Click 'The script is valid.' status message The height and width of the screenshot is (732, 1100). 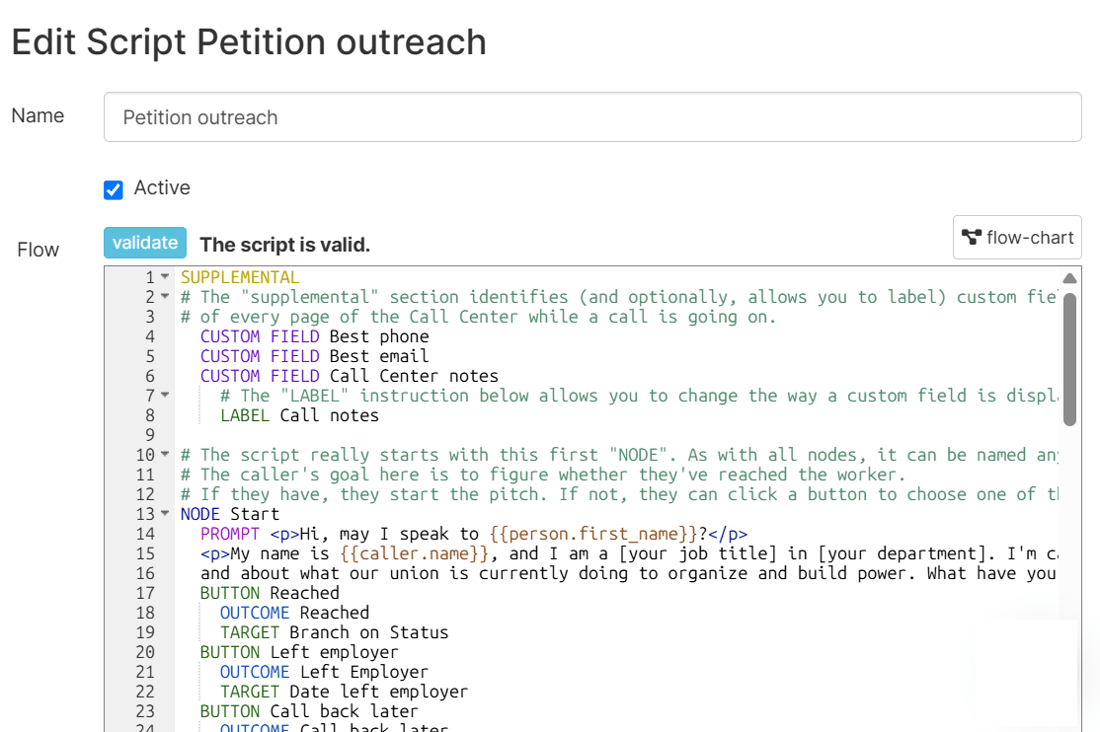click(x=285, y=244)
